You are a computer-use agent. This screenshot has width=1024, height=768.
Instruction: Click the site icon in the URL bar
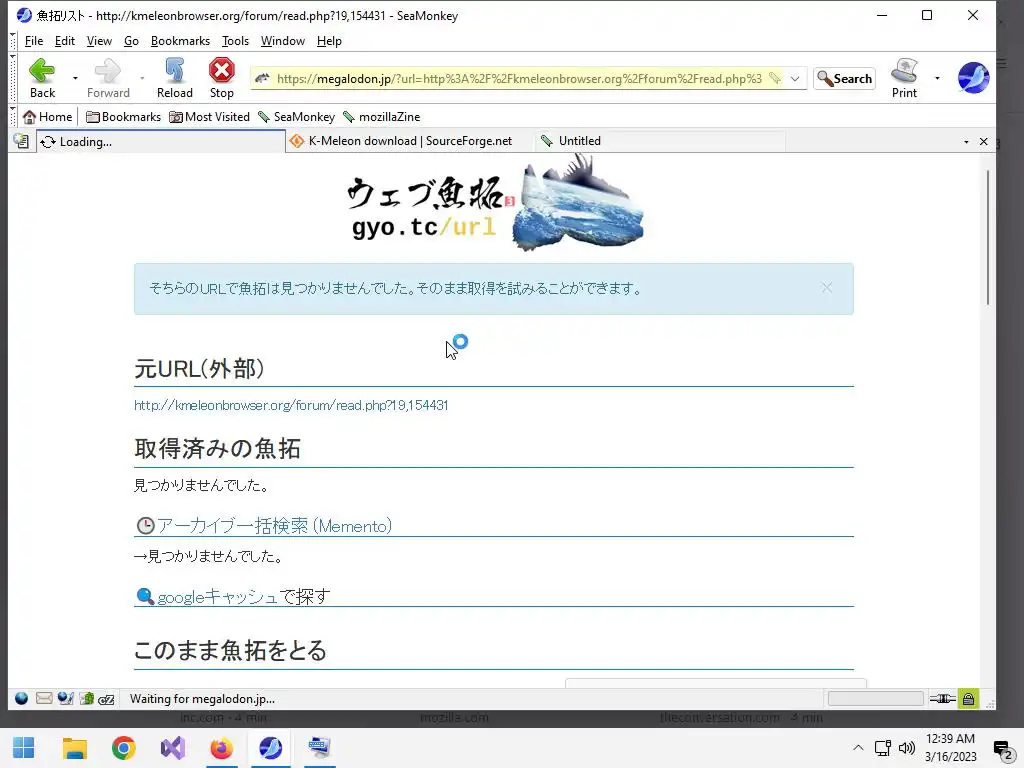coord(263,78)
